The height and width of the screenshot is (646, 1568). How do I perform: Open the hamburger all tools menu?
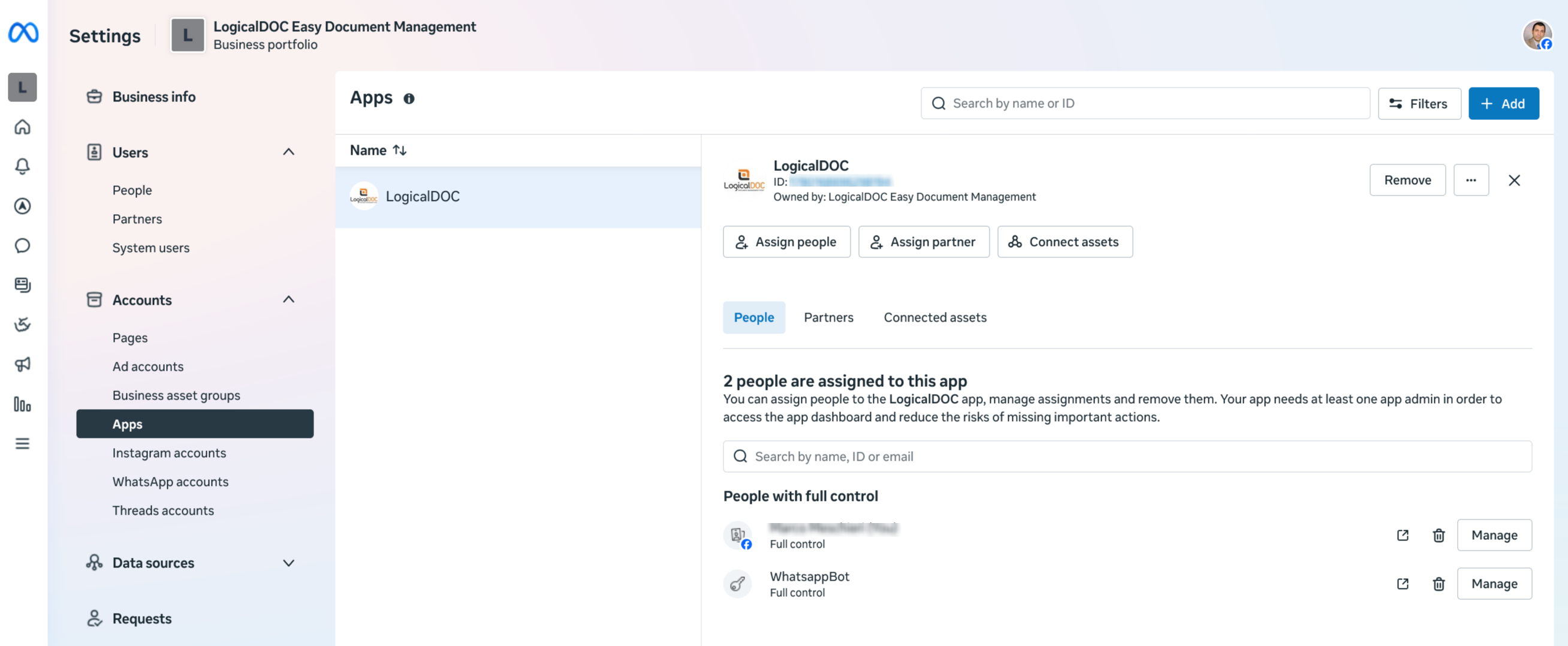[x=23, y=443]
